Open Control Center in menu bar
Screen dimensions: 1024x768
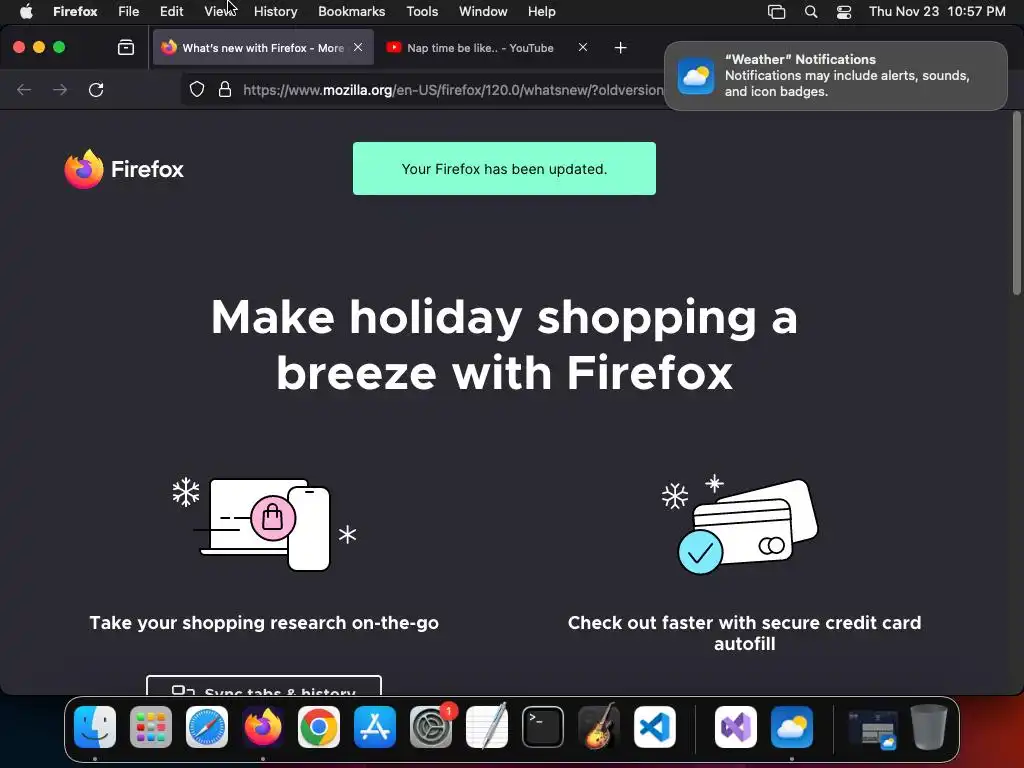pos(844,11)
